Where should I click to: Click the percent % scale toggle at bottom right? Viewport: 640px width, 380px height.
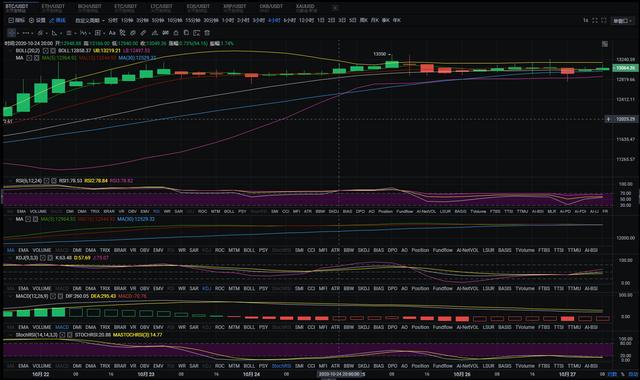point(622,374)
